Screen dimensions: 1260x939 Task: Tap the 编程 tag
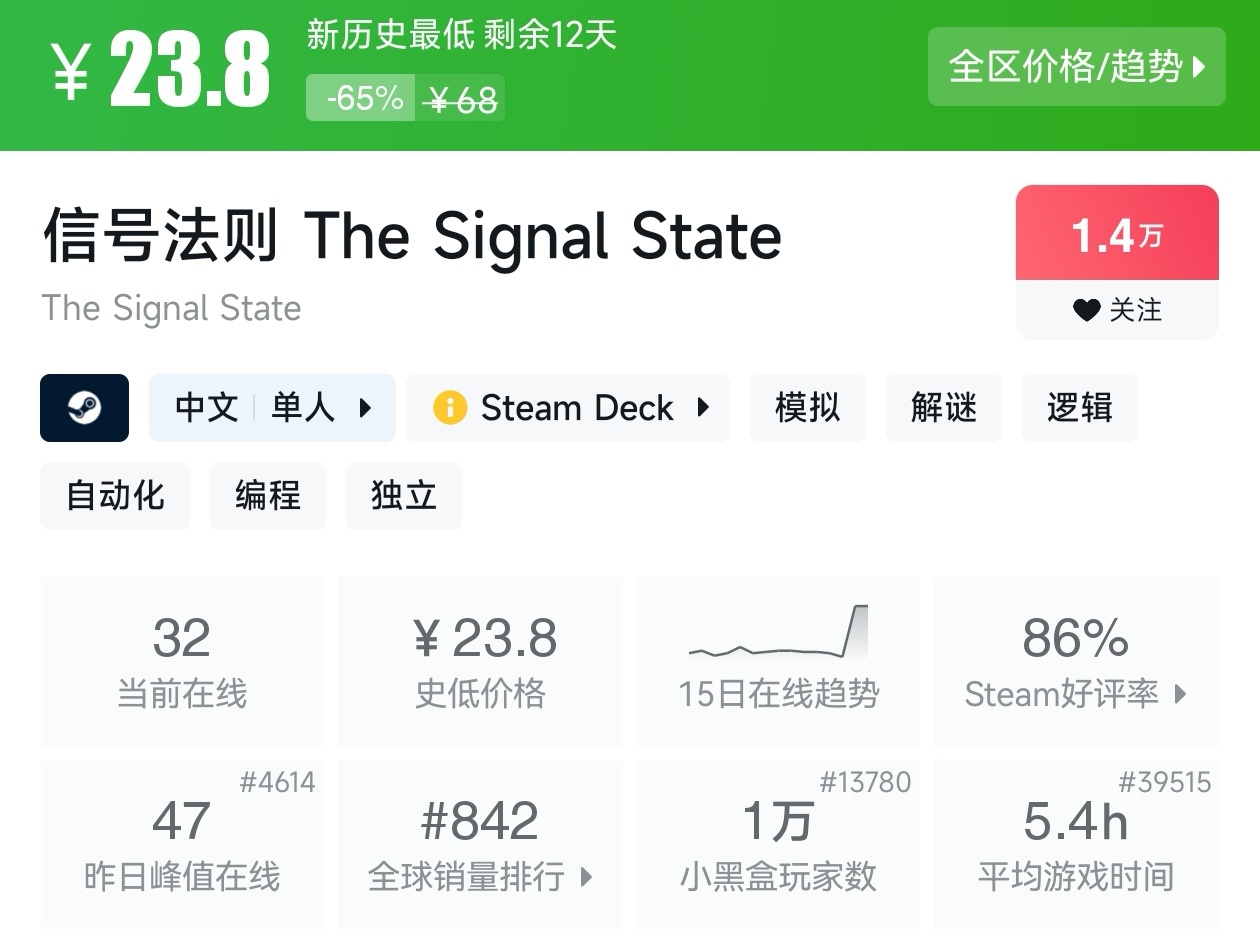point(267,496)
